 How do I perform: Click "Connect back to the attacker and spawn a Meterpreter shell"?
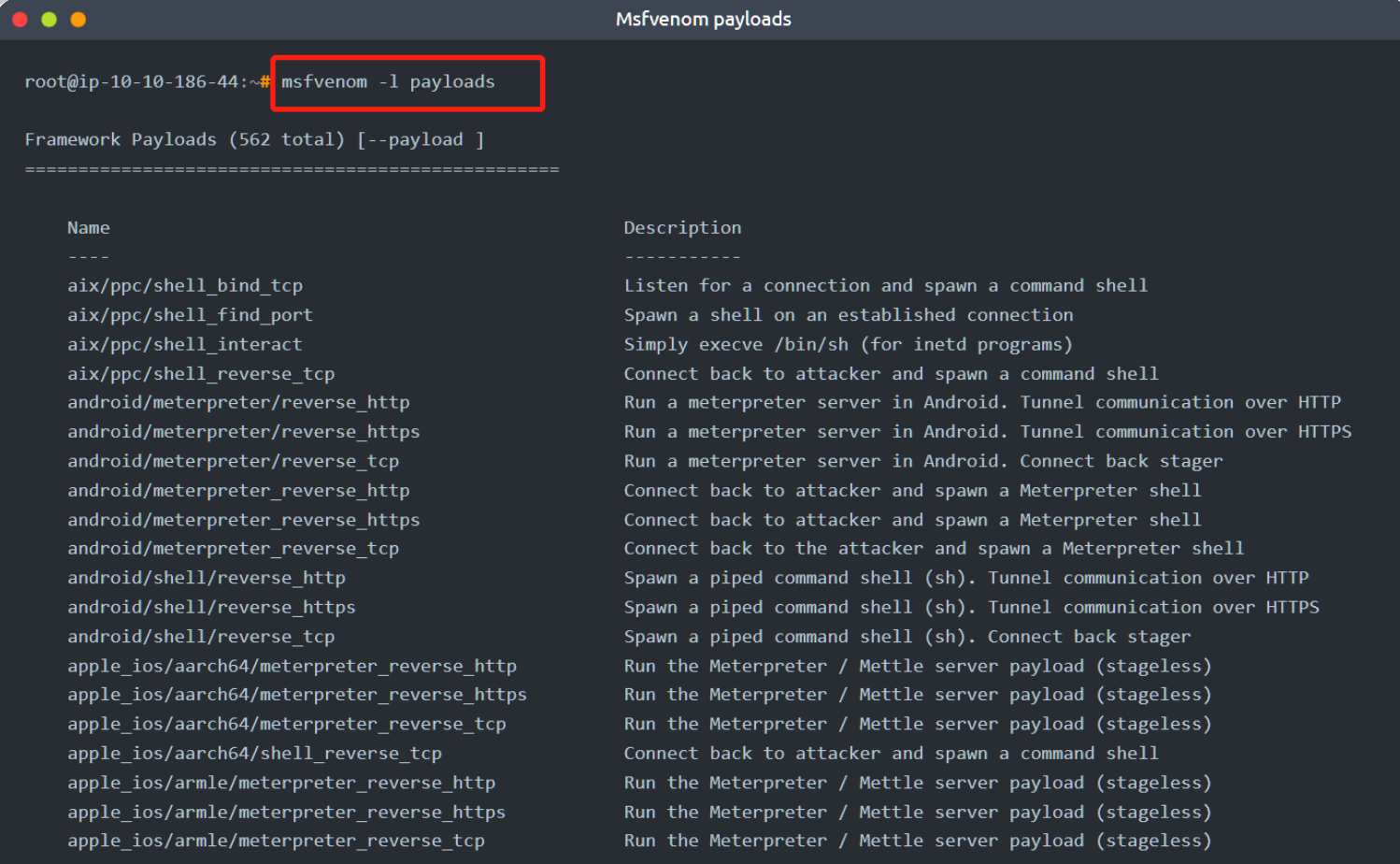935,549
